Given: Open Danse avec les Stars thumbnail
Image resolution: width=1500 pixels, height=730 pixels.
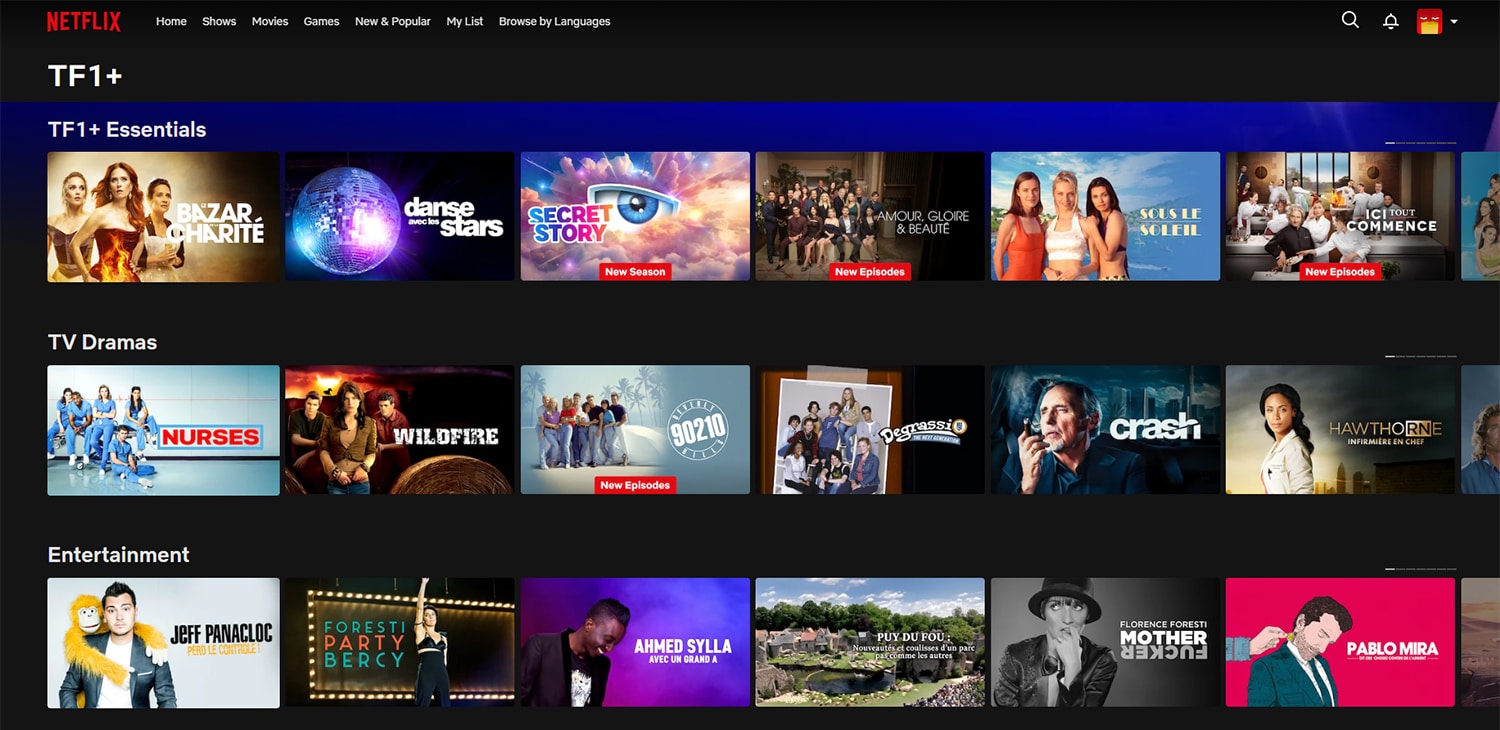Looking at the screenshot, I should (x=400, y=217).
